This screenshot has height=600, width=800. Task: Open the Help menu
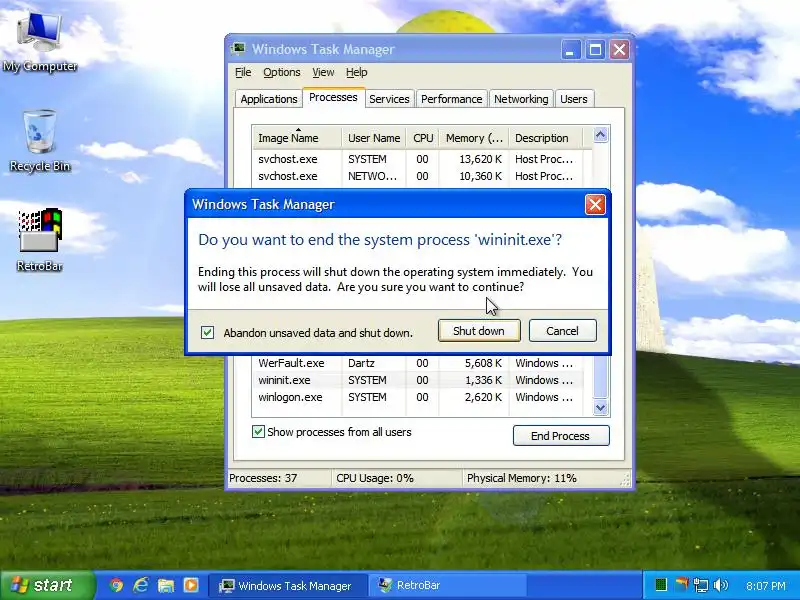coord(356,72)
